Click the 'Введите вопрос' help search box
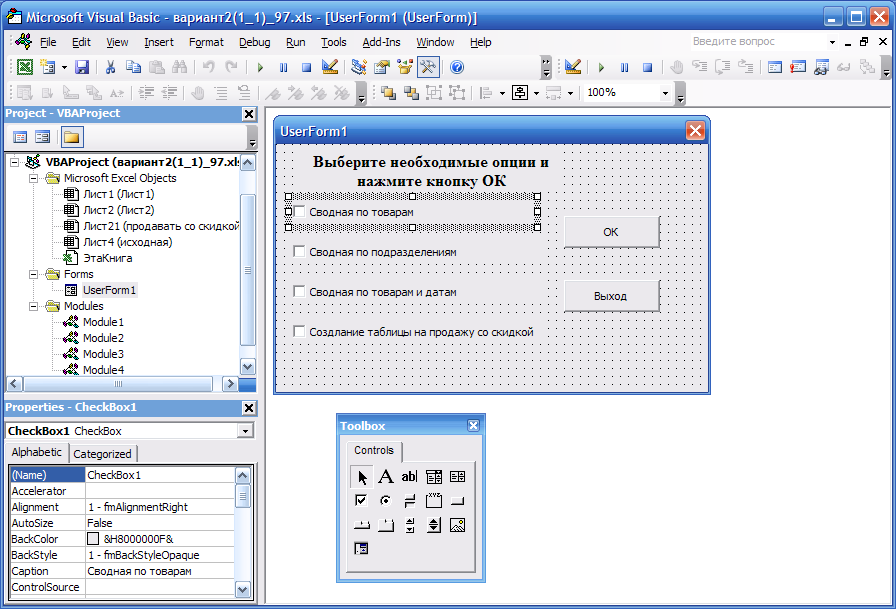 pyautogui.click(x=757, y=42)
